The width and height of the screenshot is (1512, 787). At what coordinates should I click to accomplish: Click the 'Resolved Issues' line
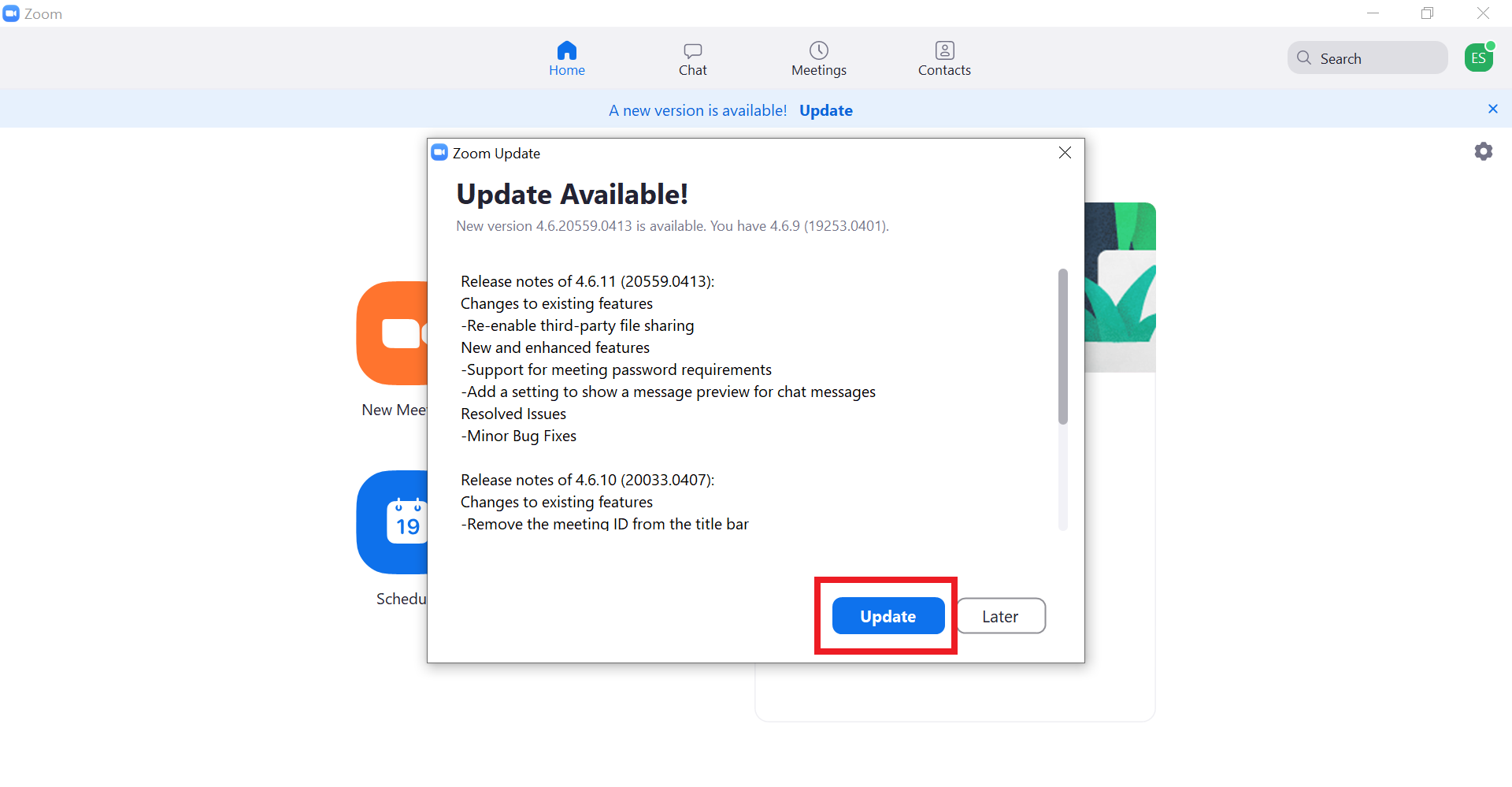pyautogui.click(x=513, y=414)
